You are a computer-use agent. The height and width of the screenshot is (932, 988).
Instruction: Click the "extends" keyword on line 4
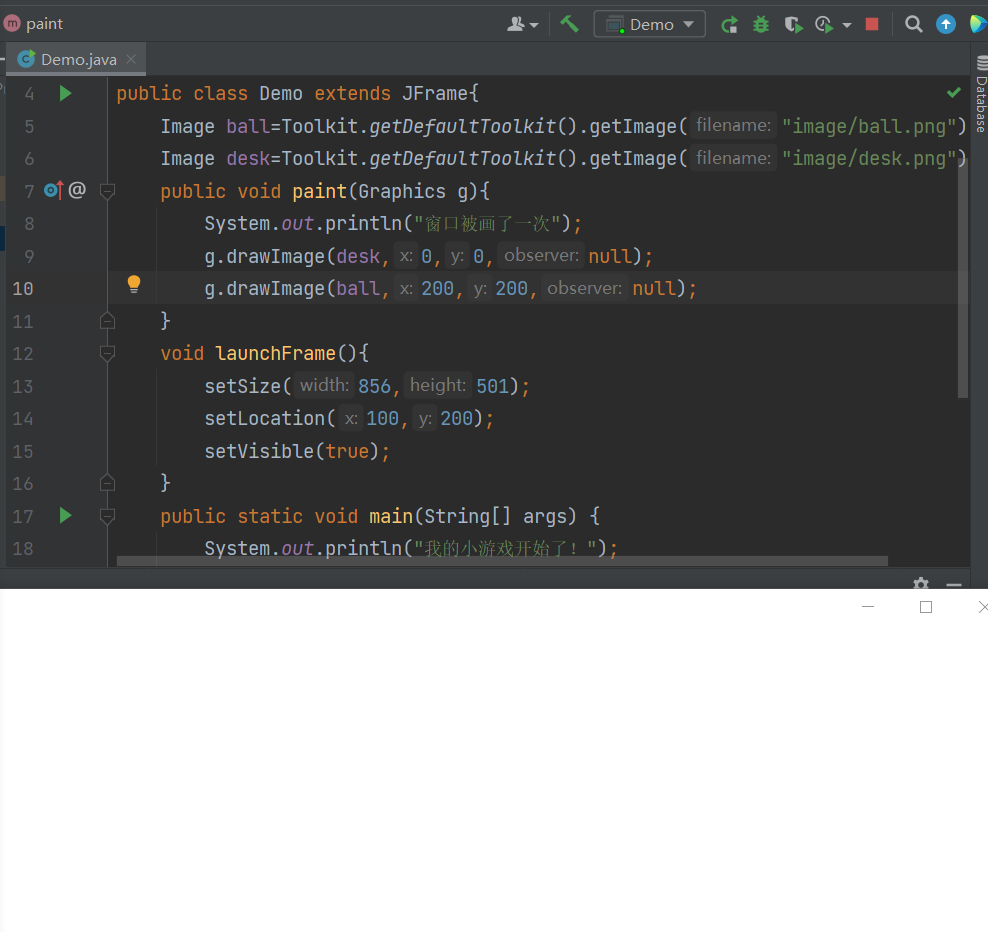click(x=352, y=93)
